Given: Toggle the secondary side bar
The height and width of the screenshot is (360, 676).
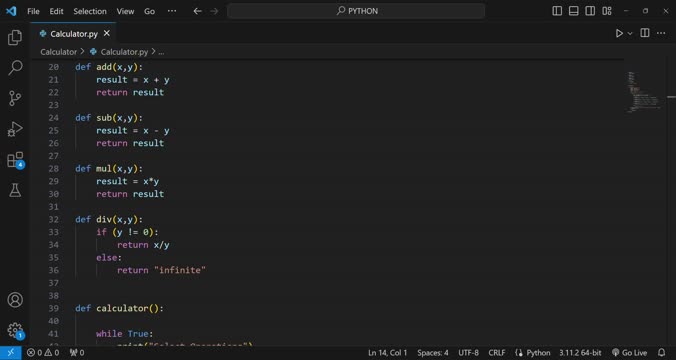Looking at the screenshot, I should pyautogui.click(x=590, y=11).
